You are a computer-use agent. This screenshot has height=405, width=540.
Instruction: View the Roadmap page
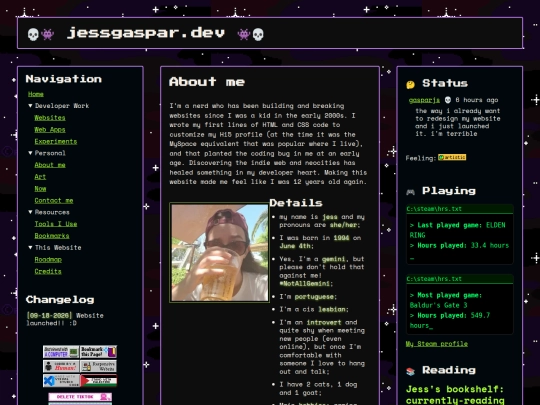[x=48, y=260]
